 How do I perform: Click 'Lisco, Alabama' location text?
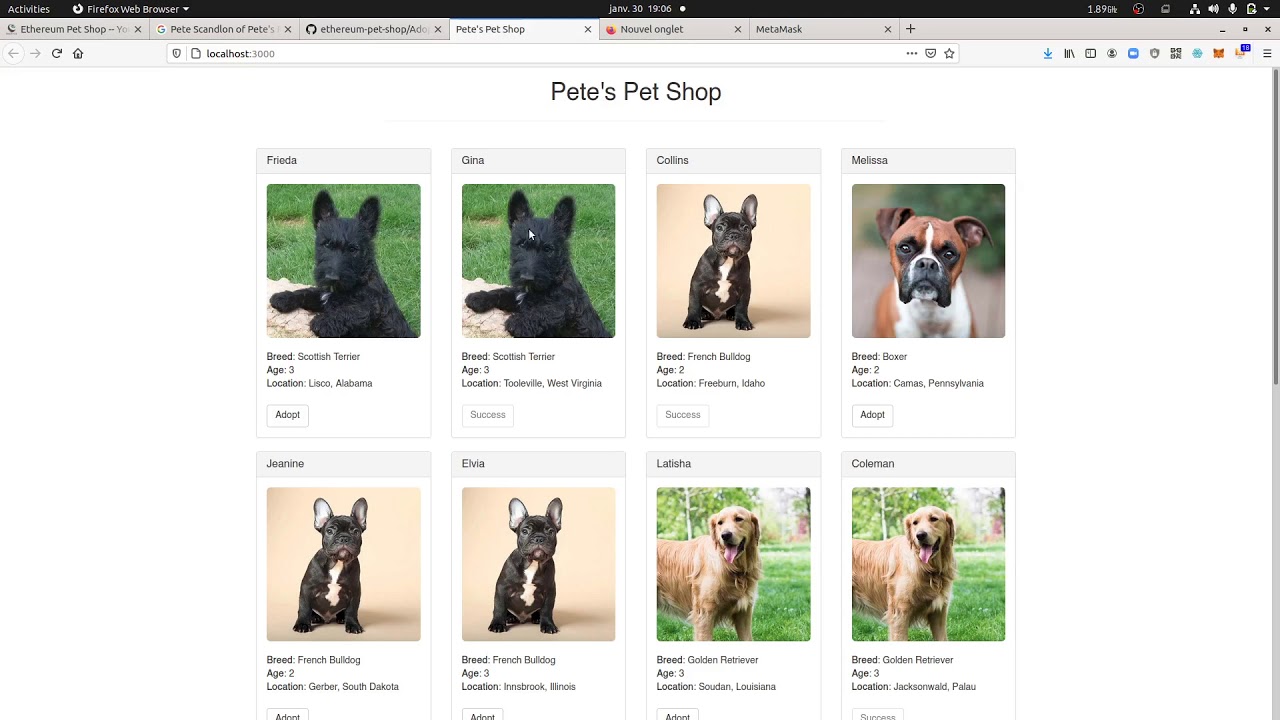[x=340, y=384]
